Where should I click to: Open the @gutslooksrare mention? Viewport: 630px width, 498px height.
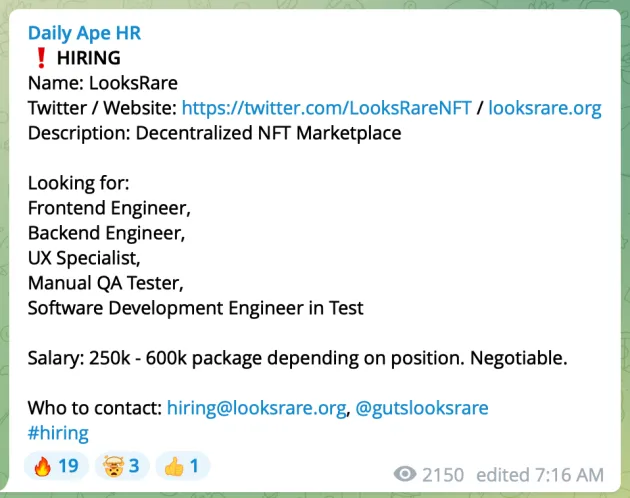[x=422, y=408]
